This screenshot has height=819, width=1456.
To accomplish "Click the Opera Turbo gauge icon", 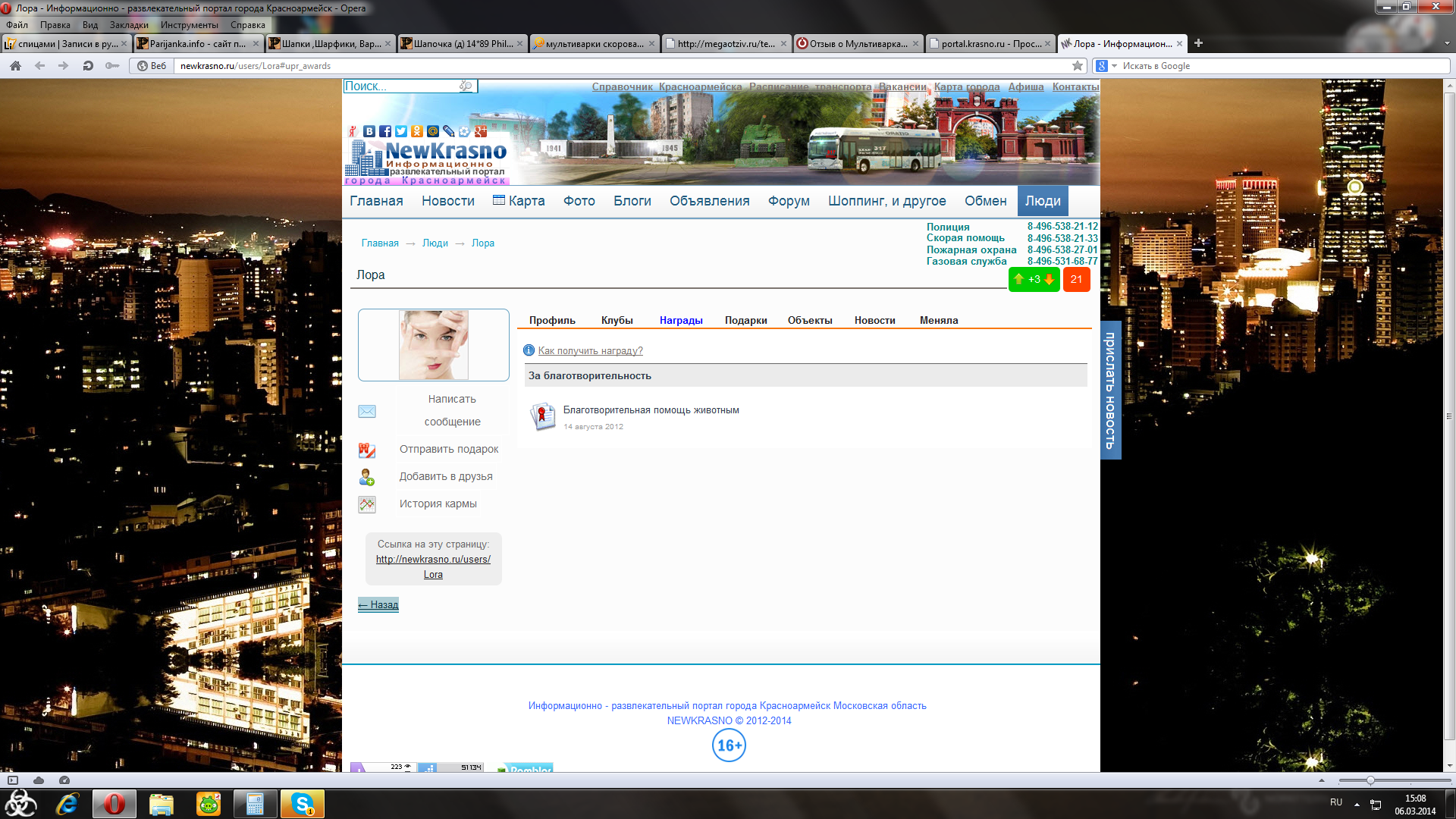I will (64, 780).
